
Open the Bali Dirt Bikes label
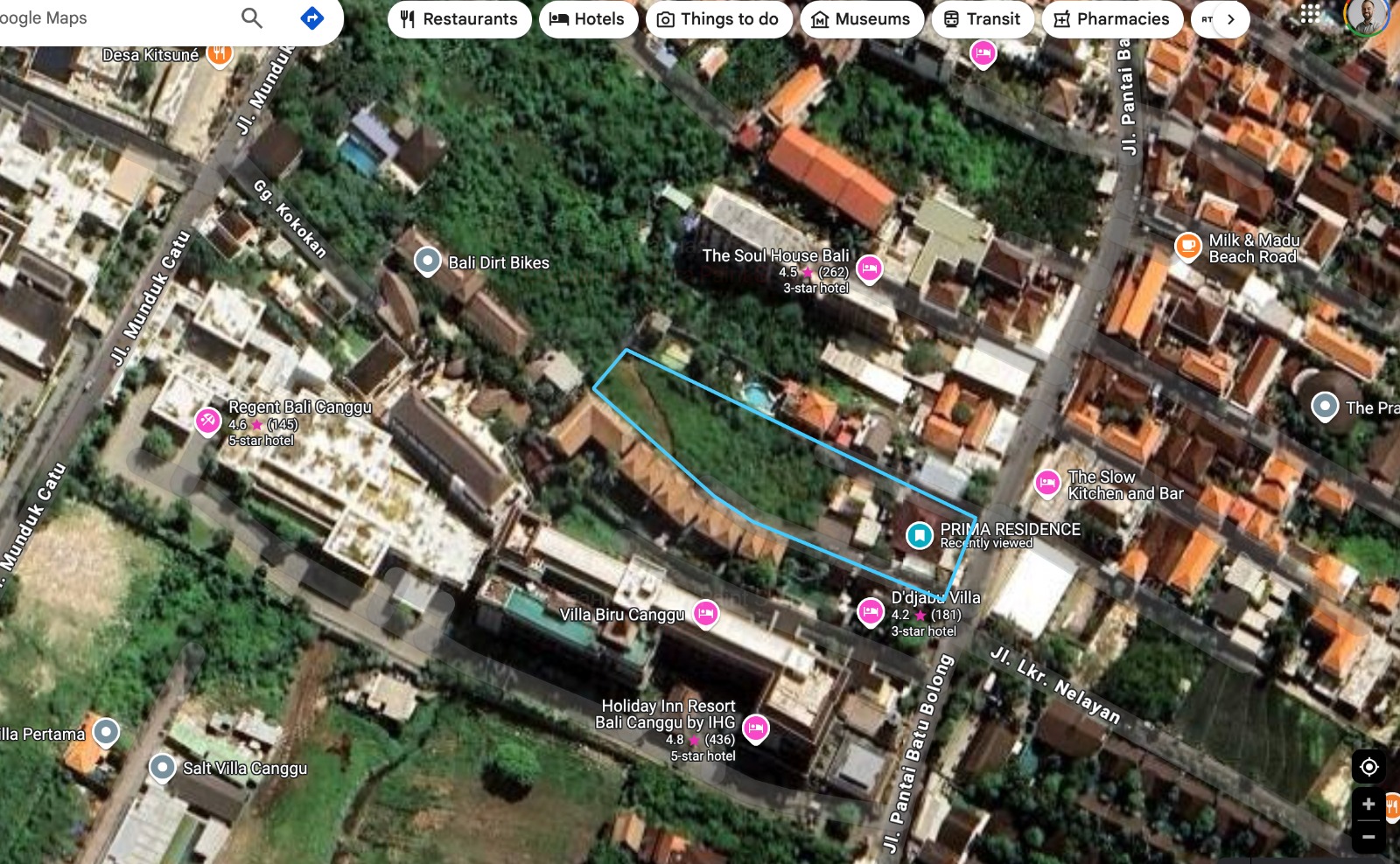tap(499, 262)
